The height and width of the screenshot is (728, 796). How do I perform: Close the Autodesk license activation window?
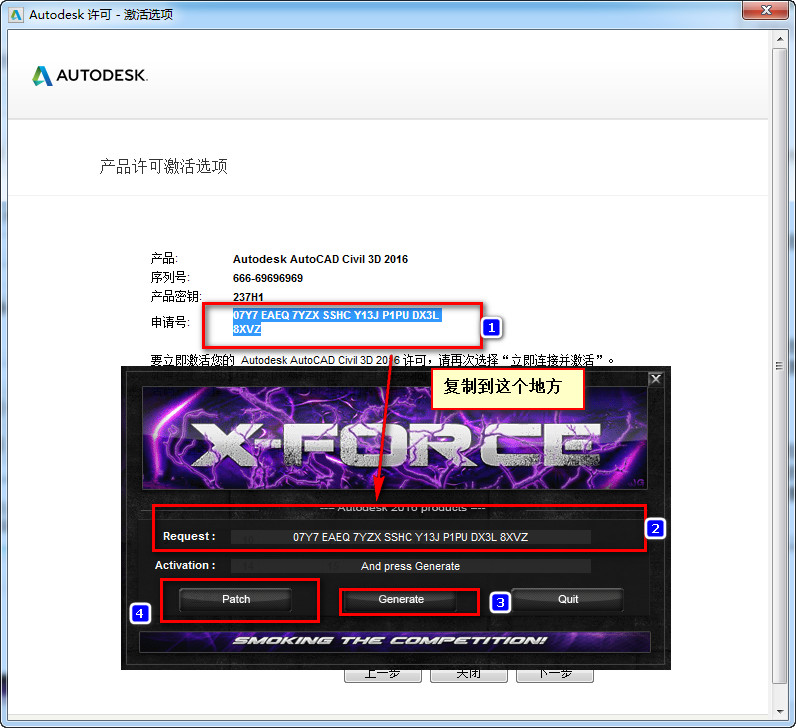766,10
